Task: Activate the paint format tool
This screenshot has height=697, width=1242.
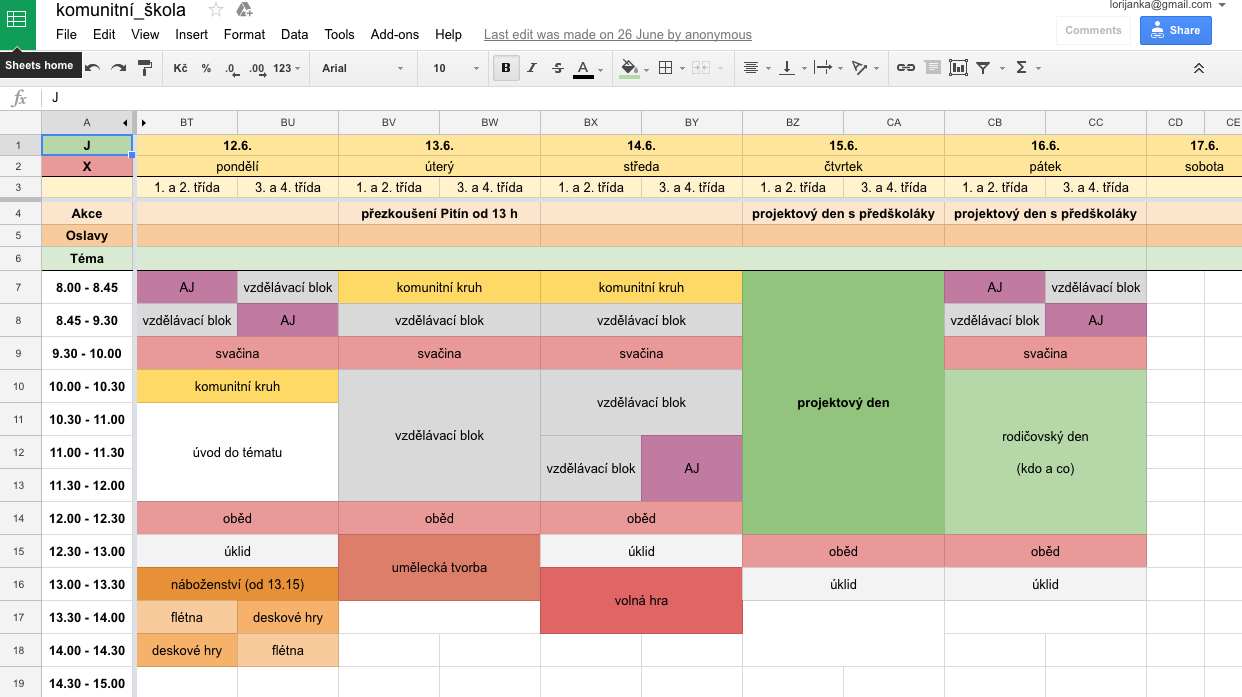Action: point(145,68)
